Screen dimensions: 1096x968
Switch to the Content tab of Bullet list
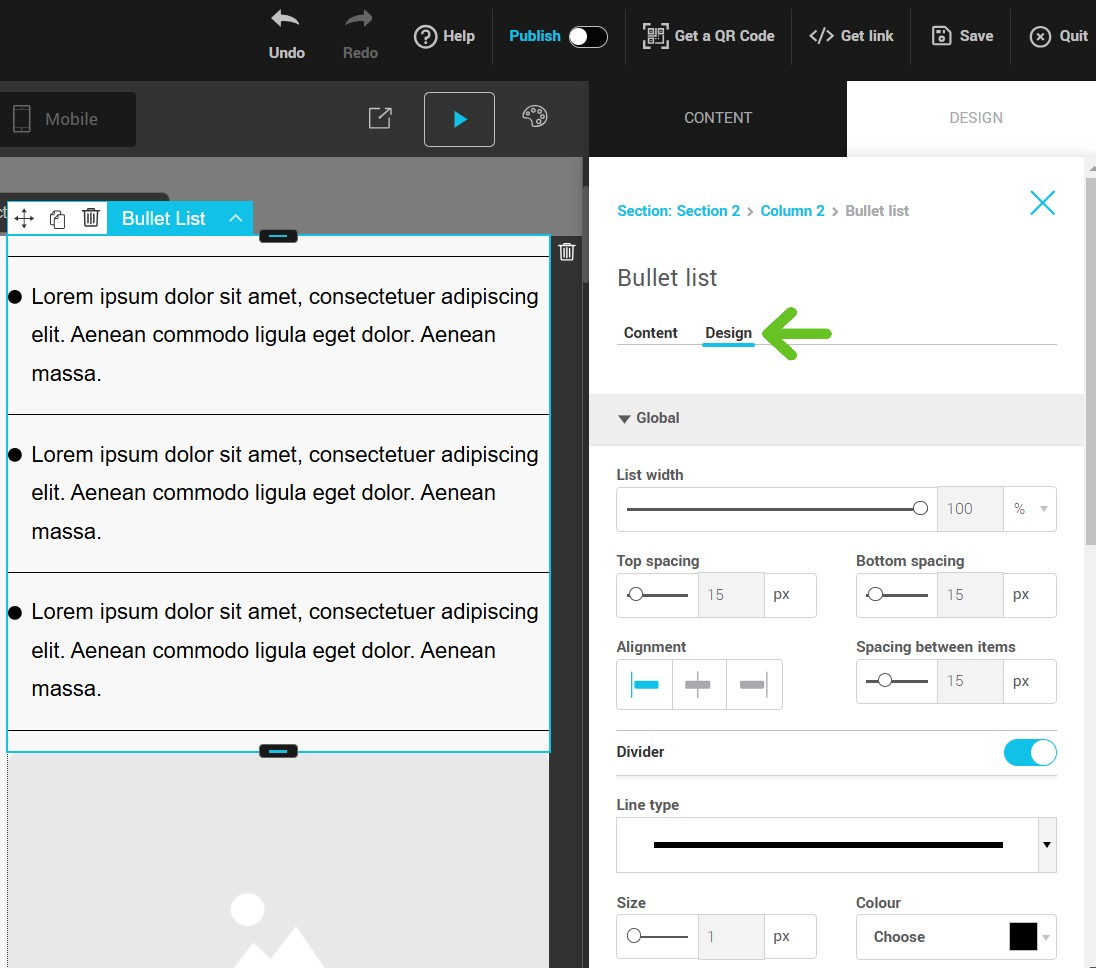pos(650,333)
